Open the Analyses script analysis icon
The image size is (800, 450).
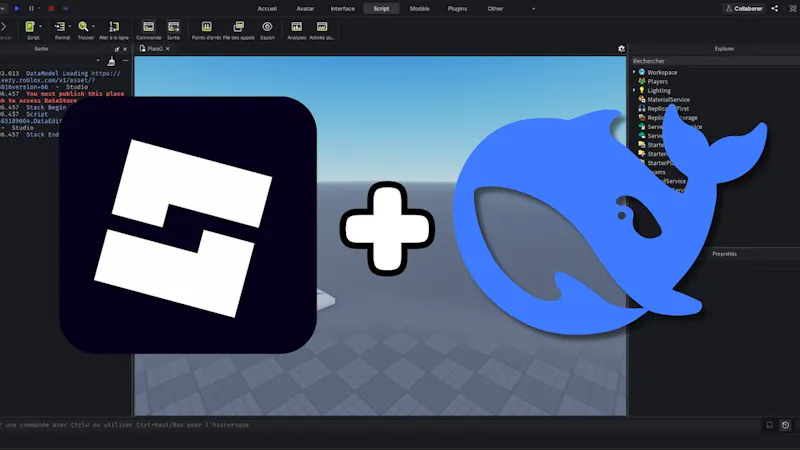click(x=296, y=27)
